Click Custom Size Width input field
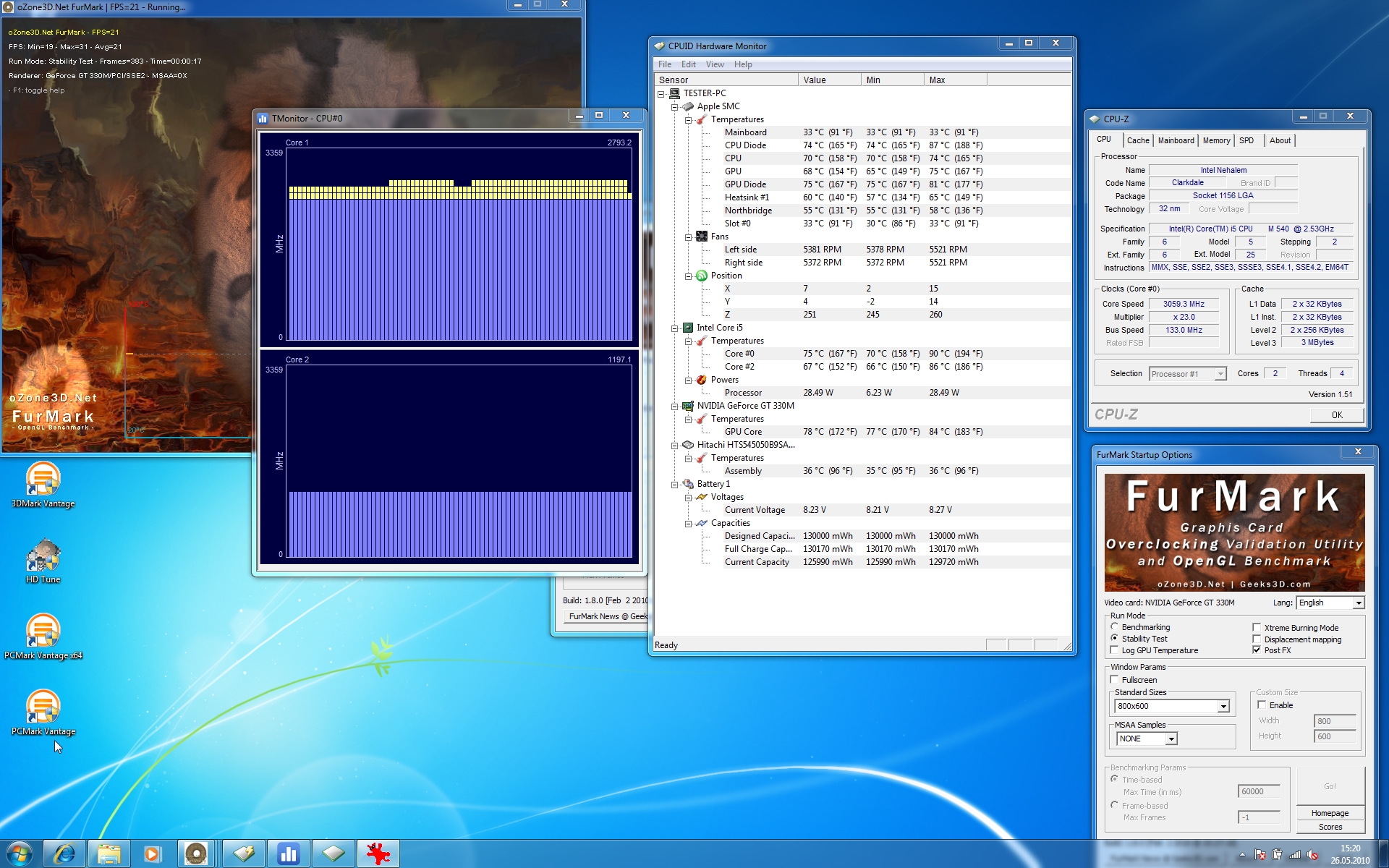Viewport: 1389px width, 868px height. click(x=1334, y=721)
